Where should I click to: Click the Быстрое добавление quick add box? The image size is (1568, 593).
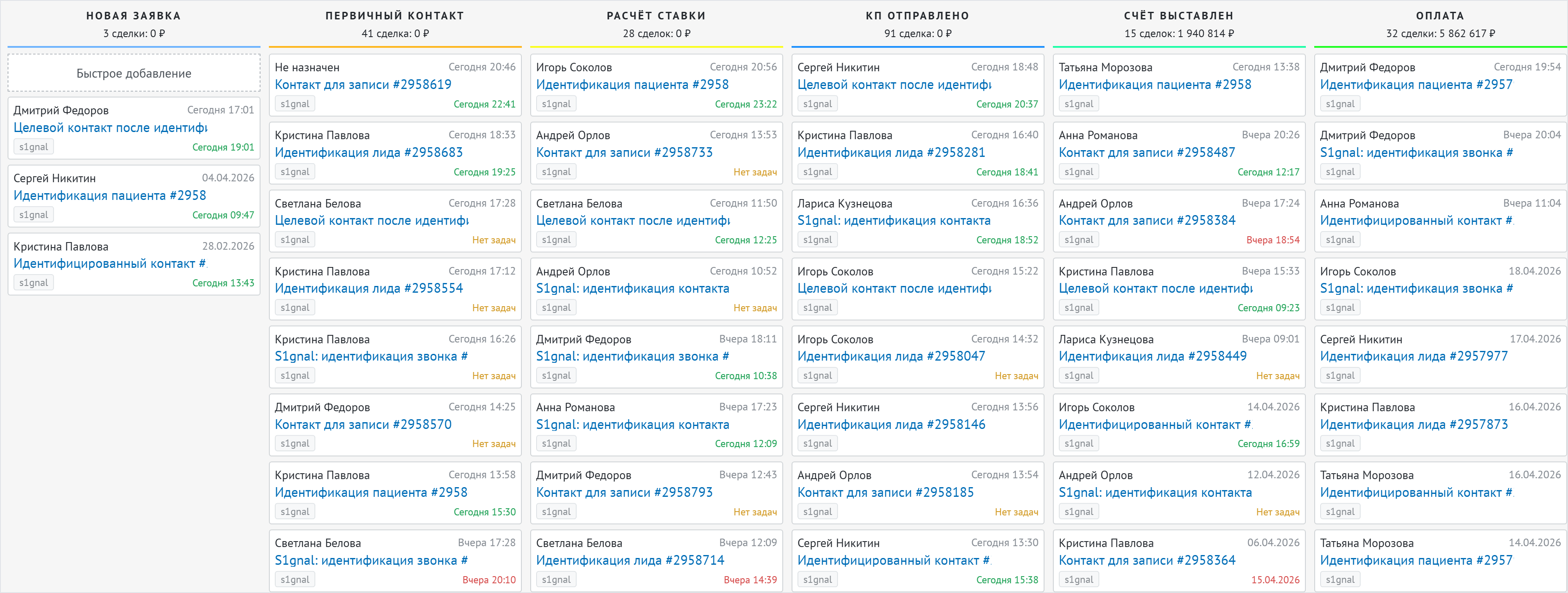point(133,73)
